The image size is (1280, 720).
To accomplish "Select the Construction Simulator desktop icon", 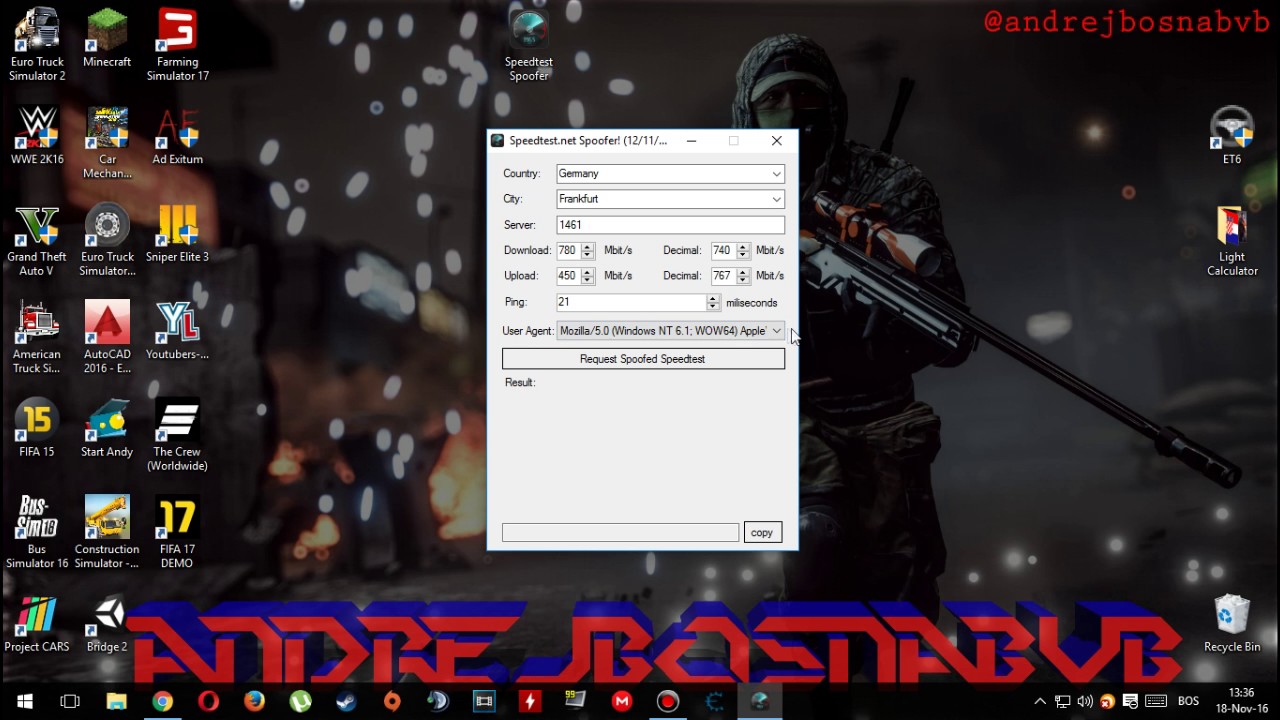I will coord(107,533).
